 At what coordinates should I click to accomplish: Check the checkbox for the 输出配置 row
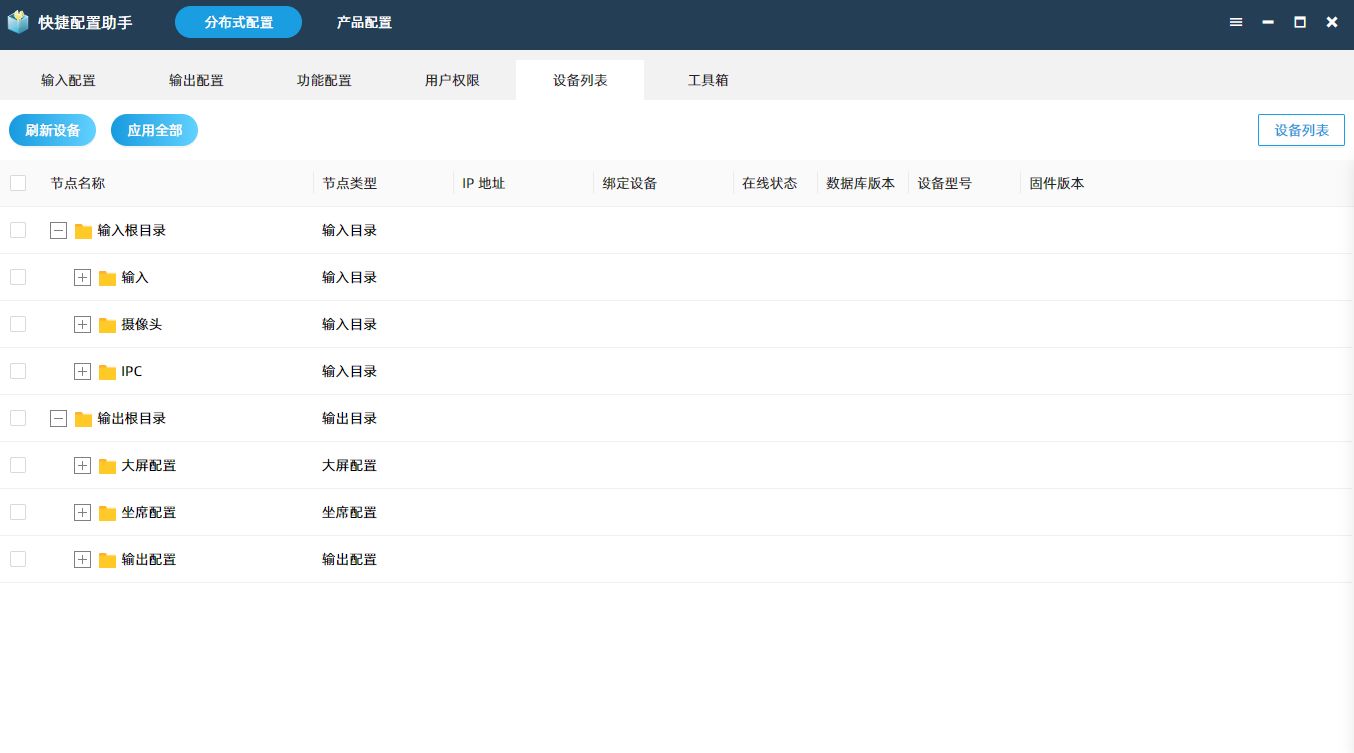click(x=18, y=559)
